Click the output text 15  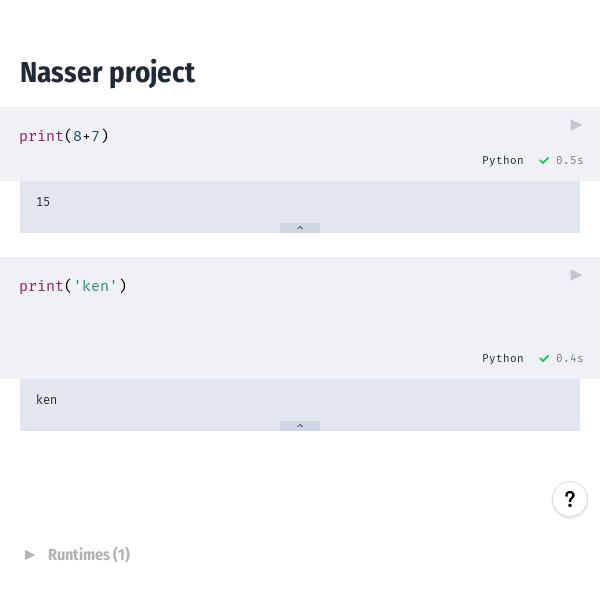click(x=43, y=202)
